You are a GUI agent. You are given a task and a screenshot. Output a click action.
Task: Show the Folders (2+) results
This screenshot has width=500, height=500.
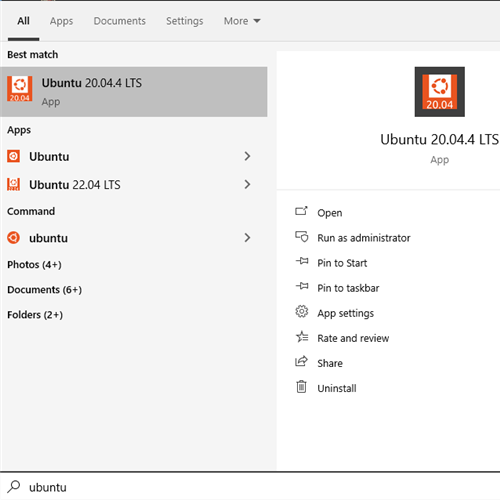[35, 315]
